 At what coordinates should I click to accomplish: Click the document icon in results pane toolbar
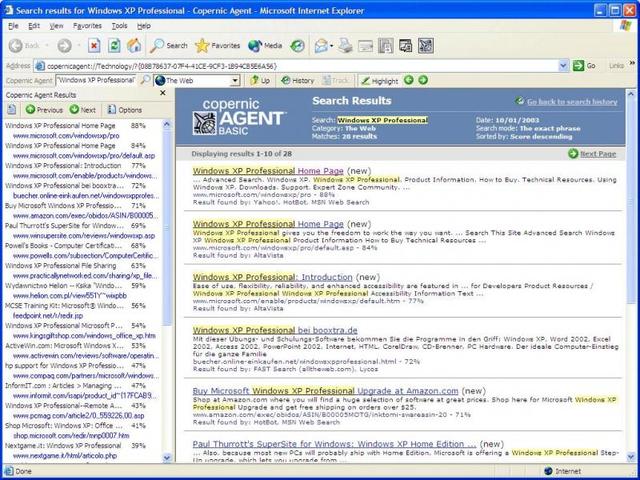coord(12,109)
